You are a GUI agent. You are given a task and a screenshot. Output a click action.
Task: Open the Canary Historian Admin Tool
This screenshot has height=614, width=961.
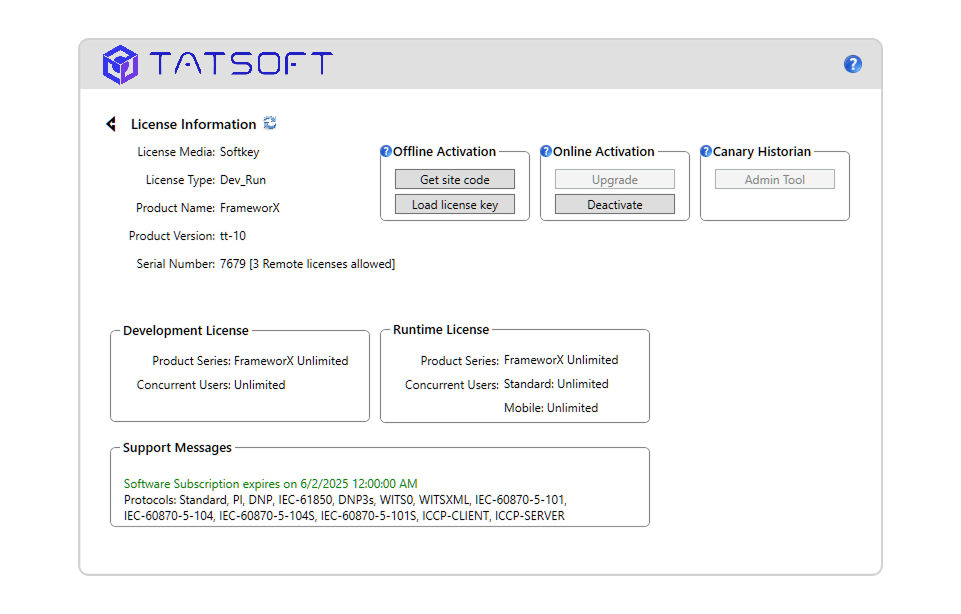tap(775, 180)
